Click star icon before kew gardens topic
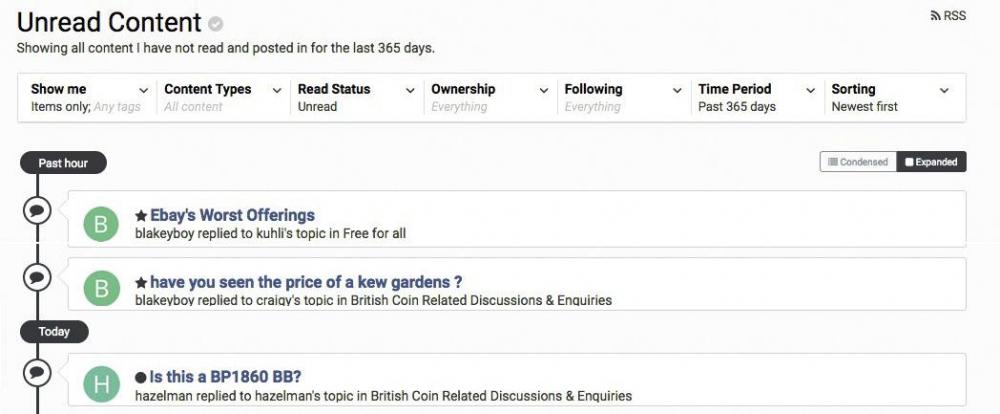Image resolution: width=1000 pixels, height=414 pixels. point(141,283)
